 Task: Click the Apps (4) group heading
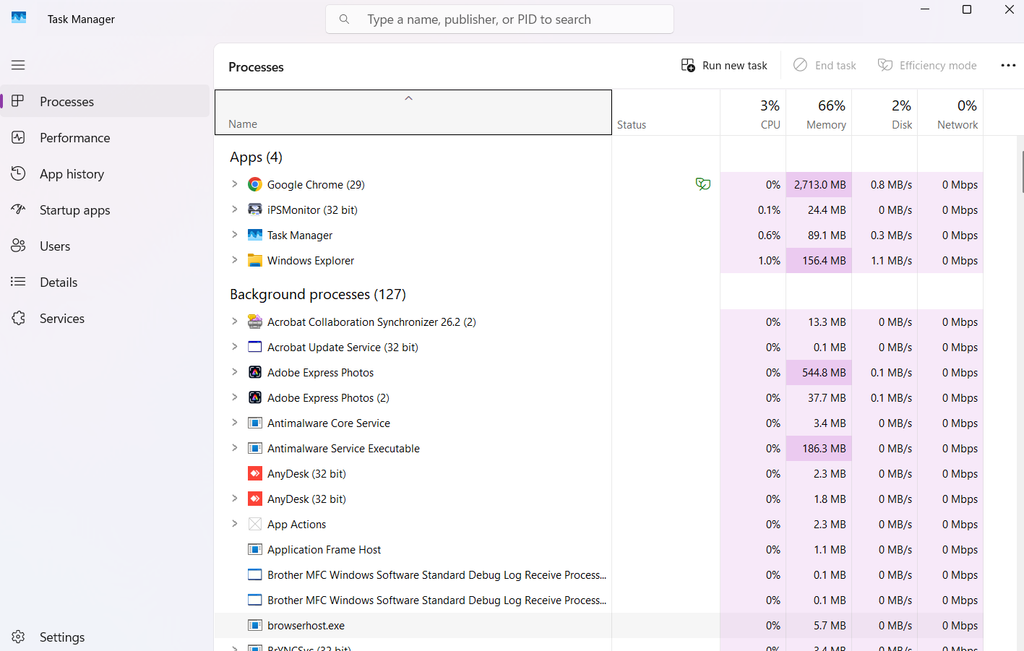256,157
